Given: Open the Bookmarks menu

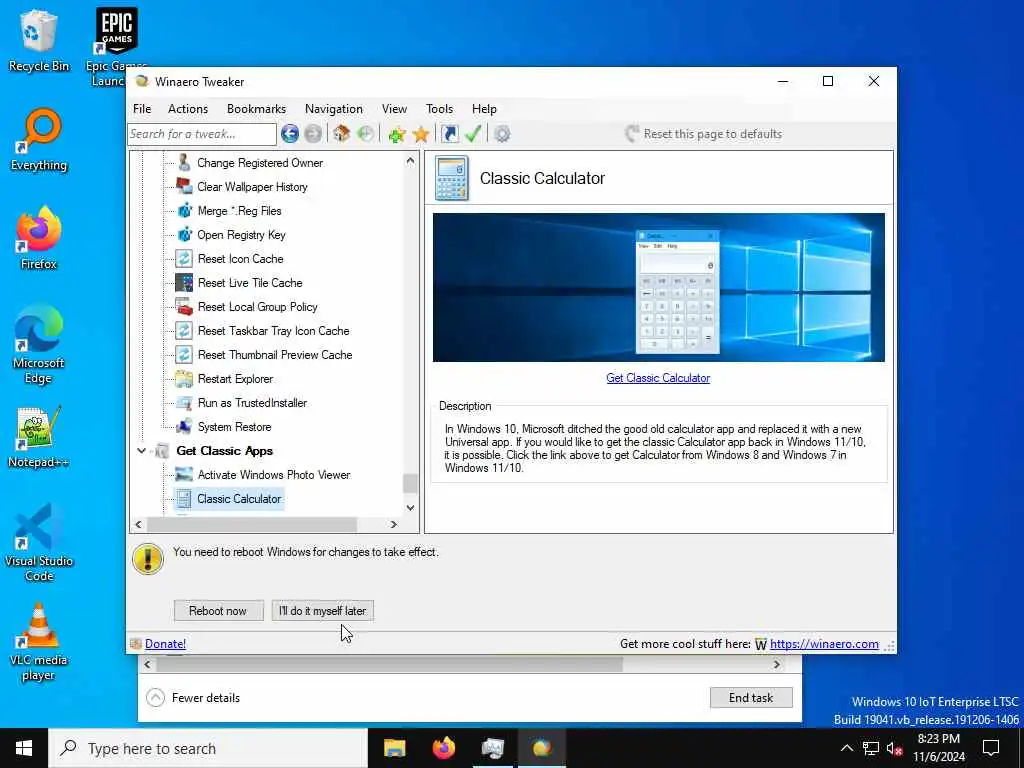Looking at the screenshot, I should pyautogui.click(x=256, y=109).
